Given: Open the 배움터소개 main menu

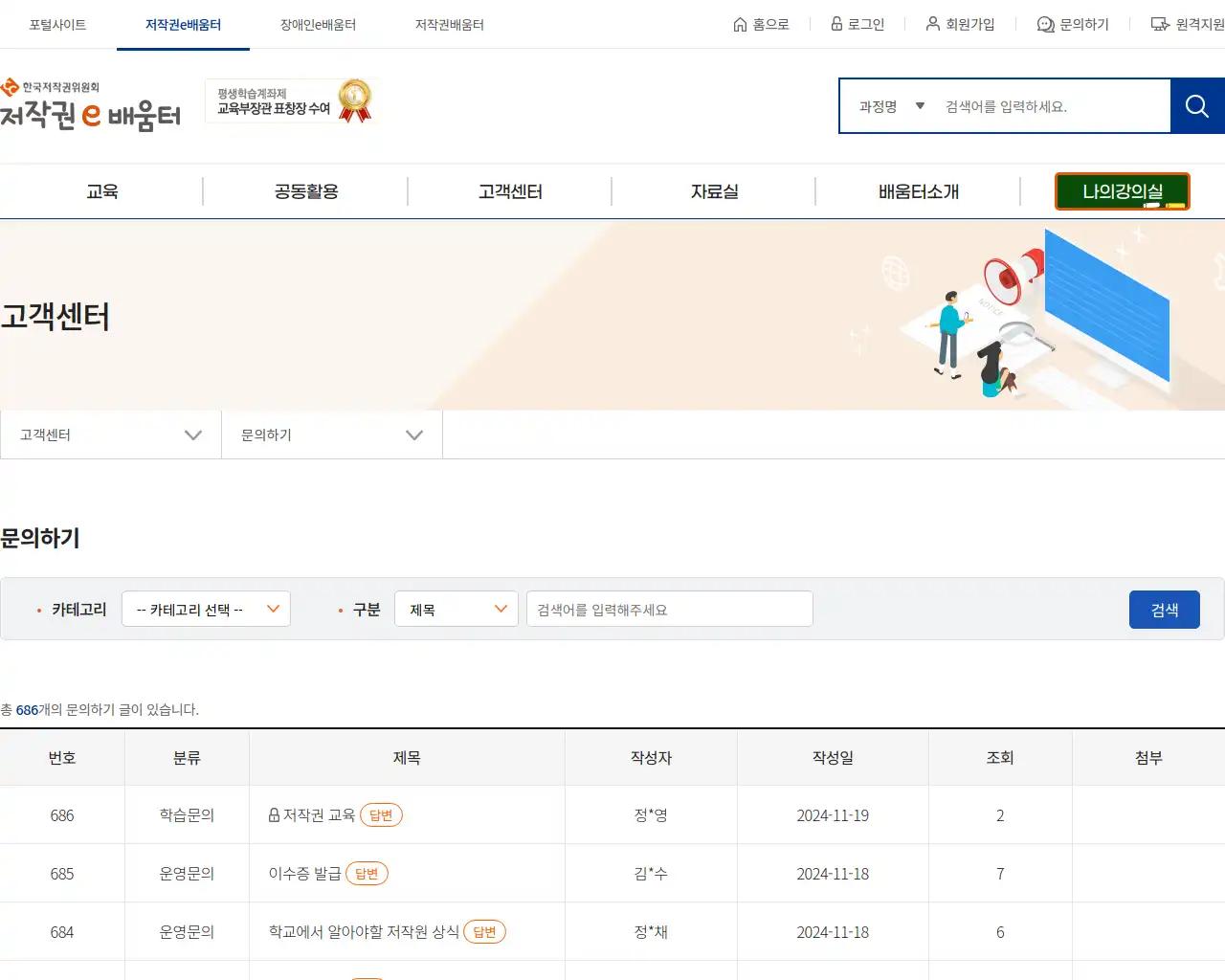Looking at the screenshot, I should tap(919, 191).
